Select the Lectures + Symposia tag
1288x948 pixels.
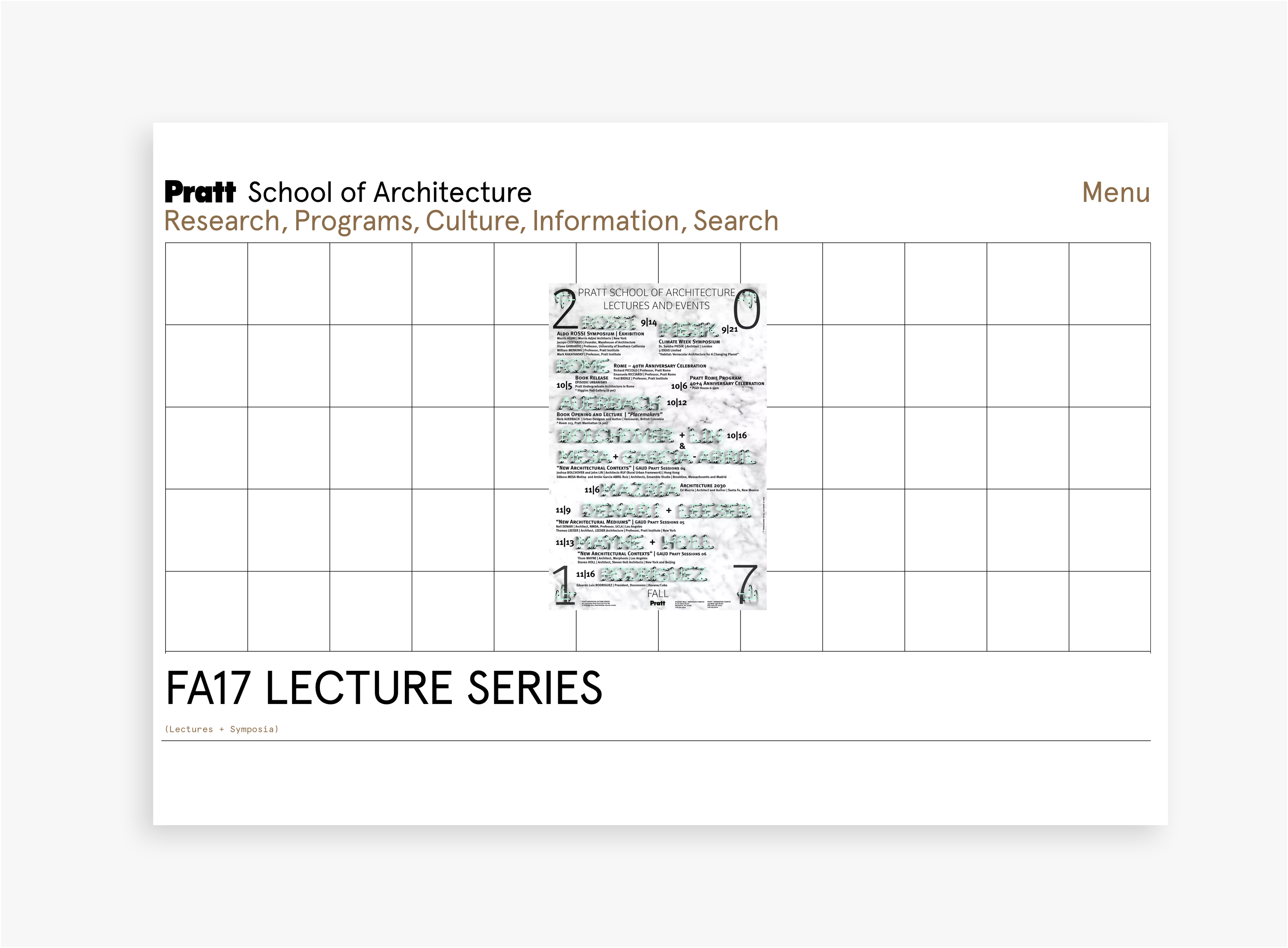[221, 729]
